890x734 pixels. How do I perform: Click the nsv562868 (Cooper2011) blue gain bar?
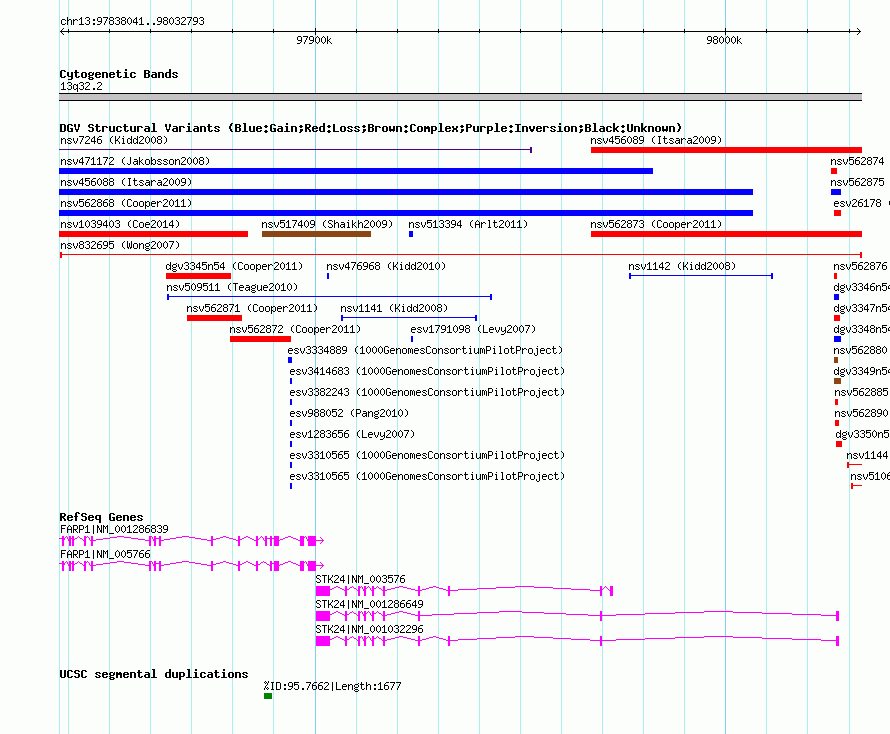point(406,213)
